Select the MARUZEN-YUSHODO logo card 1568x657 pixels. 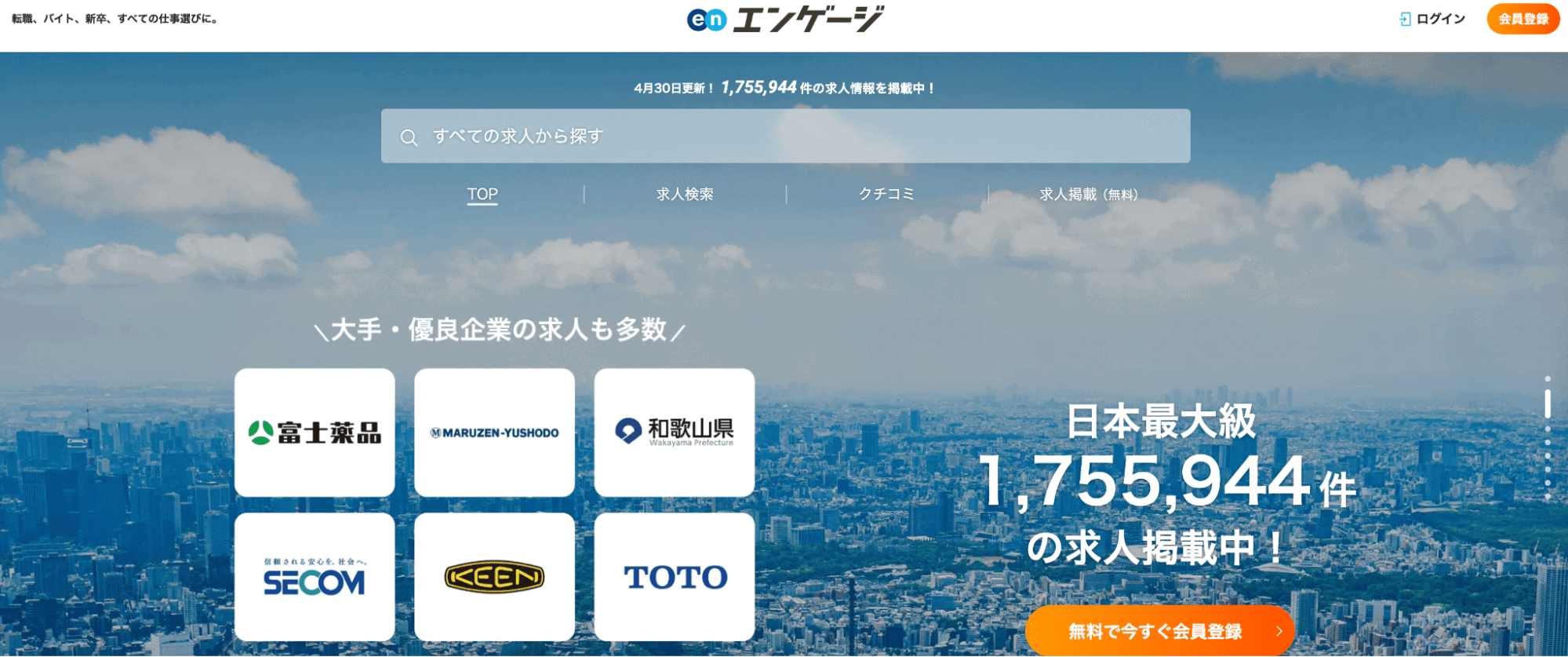click(x=494, y=433)
